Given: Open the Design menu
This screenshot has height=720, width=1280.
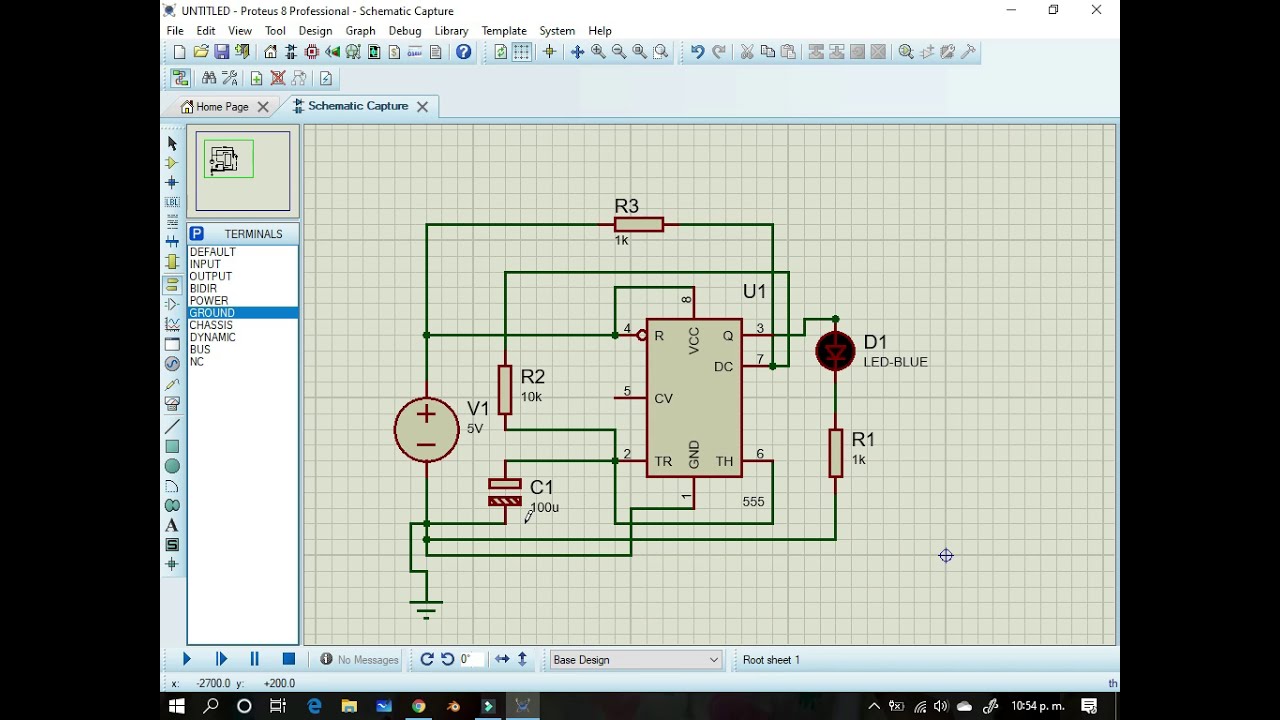Looking at the screenshot, I should point(315,31).
